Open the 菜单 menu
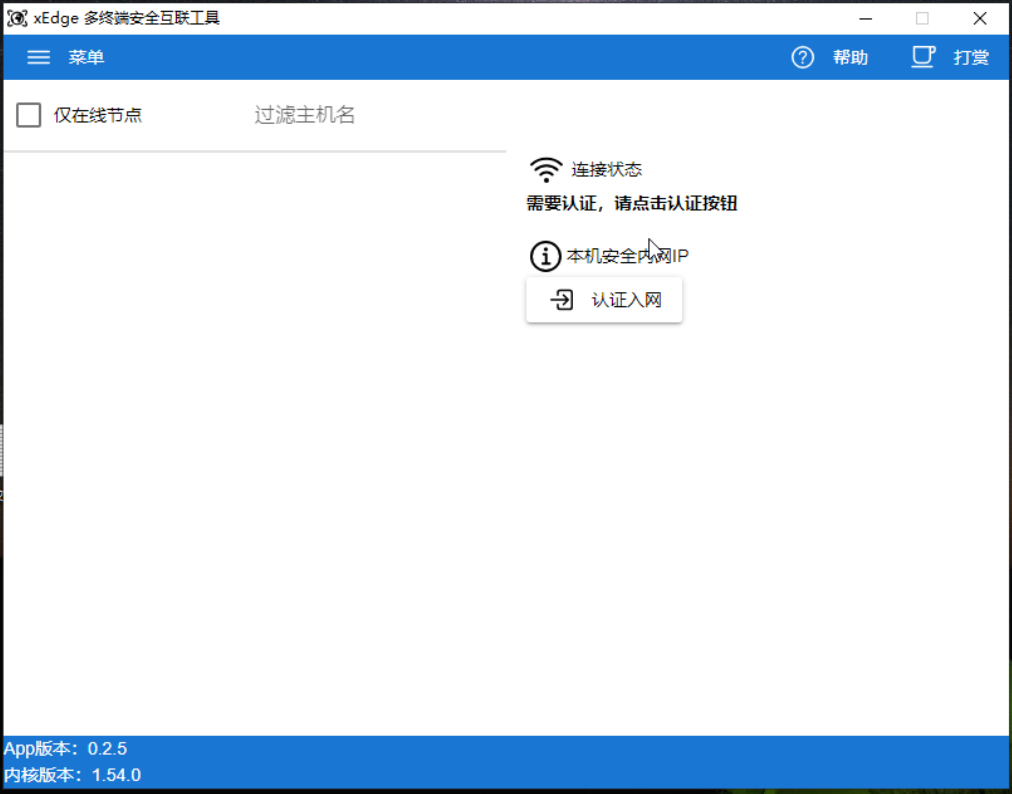Viewport: 1012px width, 794px height. (x=86, y=57)
